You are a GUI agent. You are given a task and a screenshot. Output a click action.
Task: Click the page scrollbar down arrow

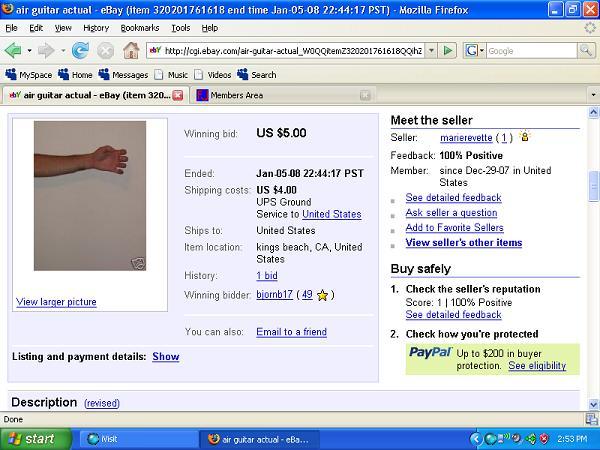click(593, 404)
